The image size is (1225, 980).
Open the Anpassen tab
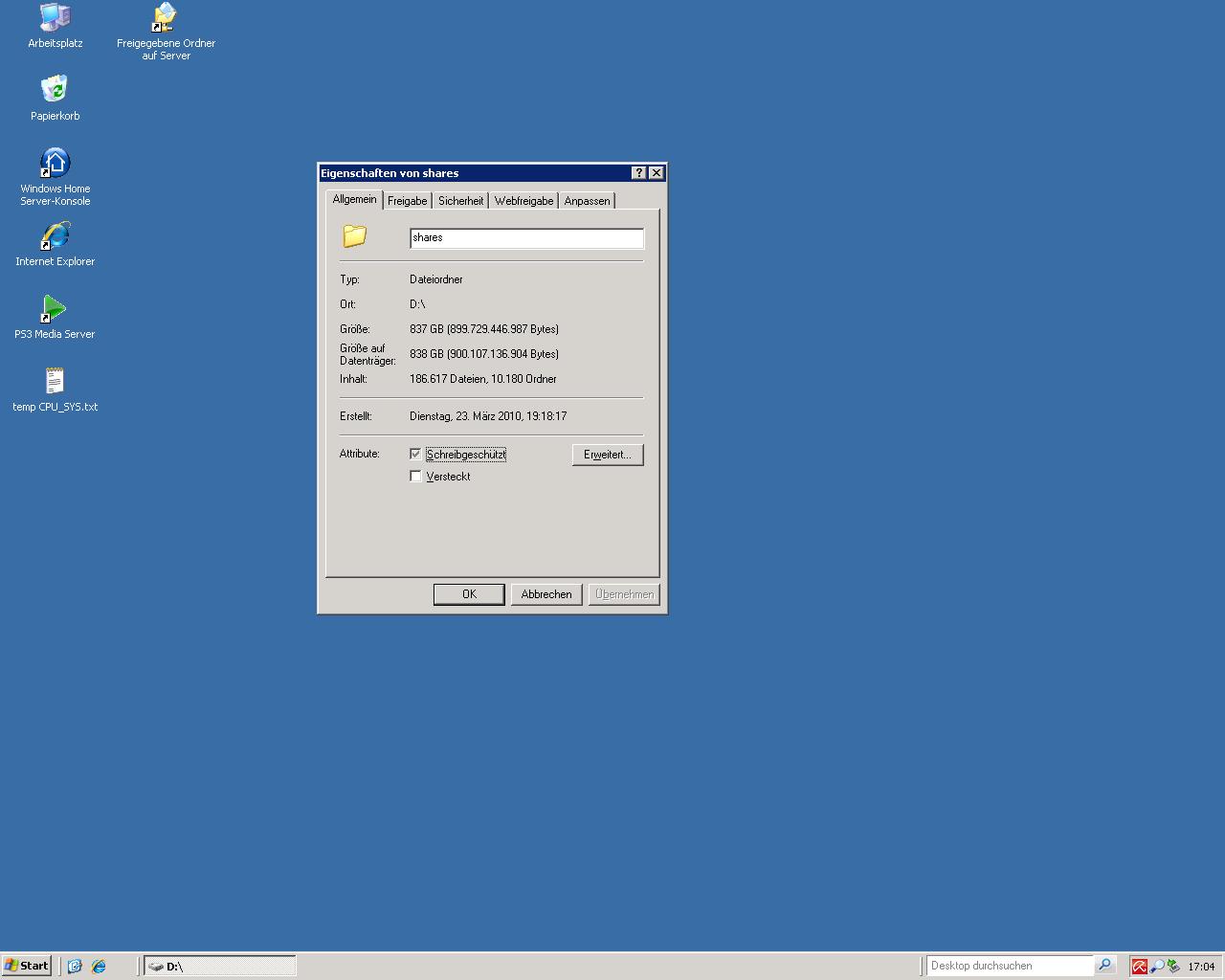click(x=587, y=201)
